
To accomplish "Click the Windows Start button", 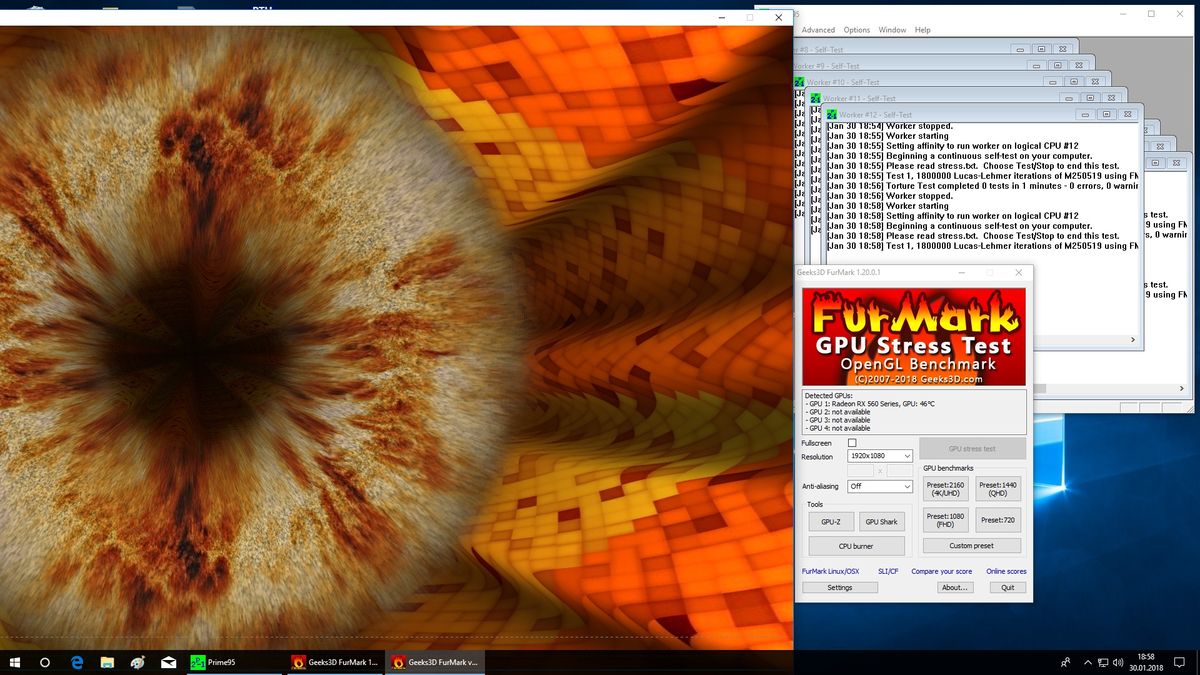I will click(x=14, y=662).
